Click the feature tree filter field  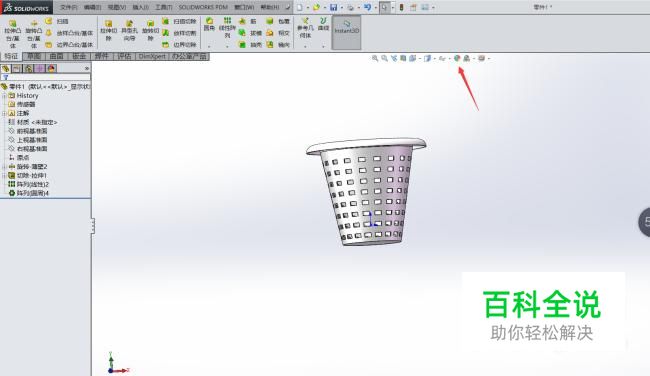tap(46, 77)
